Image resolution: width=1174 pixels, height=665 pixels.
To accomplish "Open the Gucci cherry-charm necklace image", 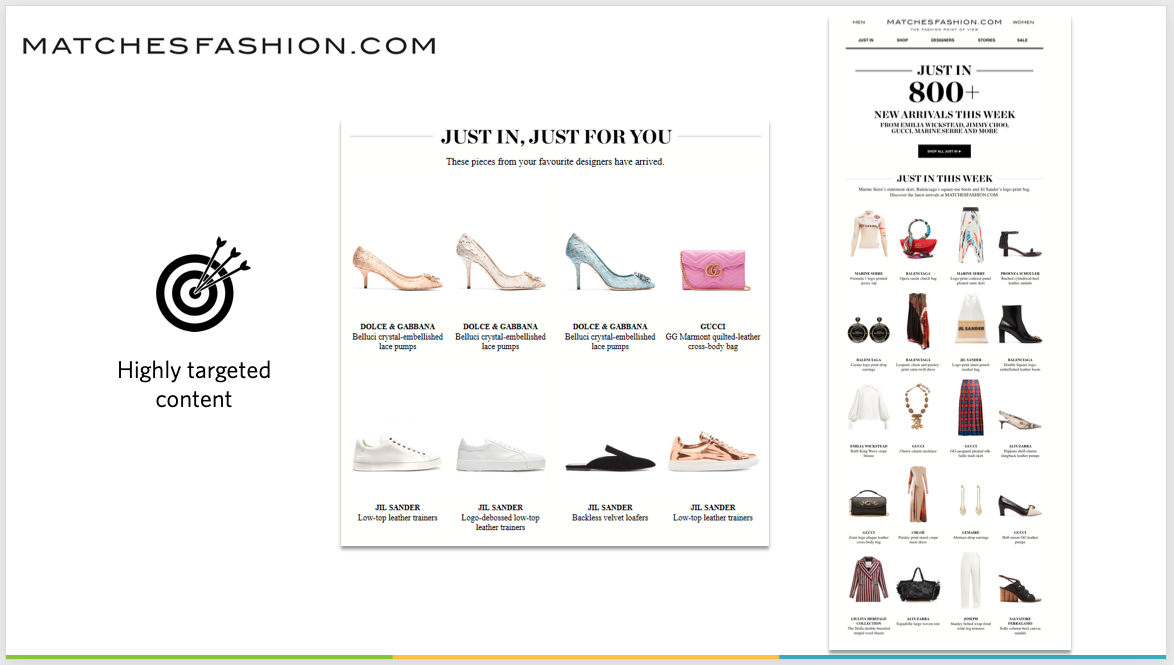I will 918,407.
